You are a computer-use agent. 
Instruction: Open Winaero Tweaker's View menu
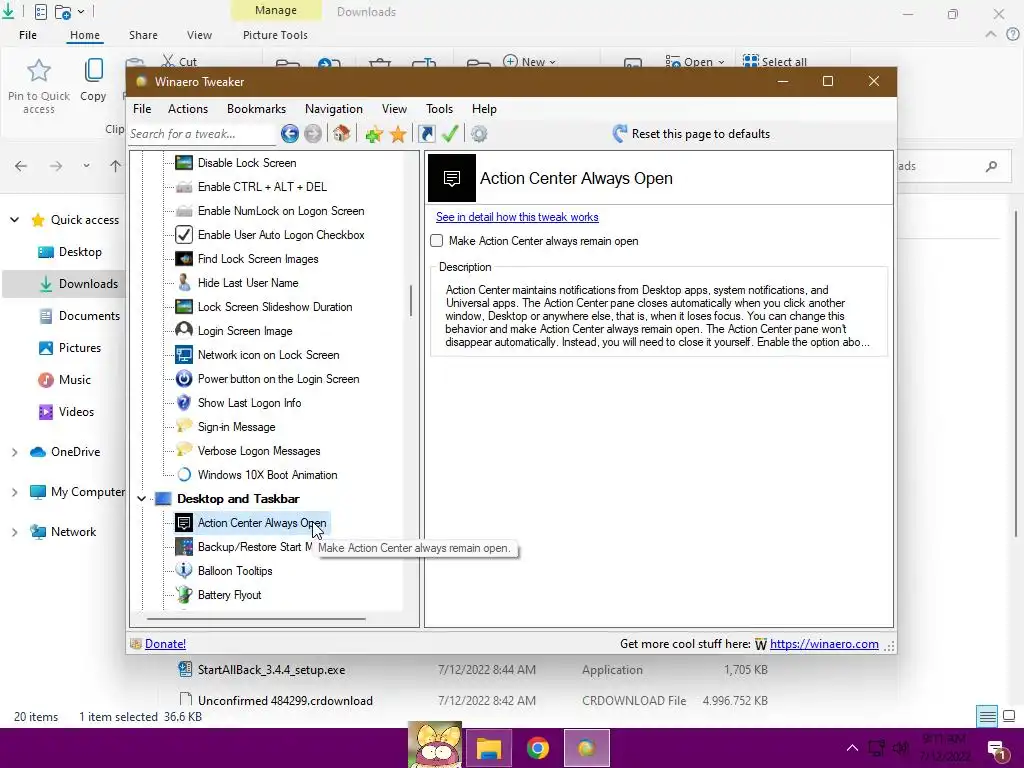coord(394,109)
